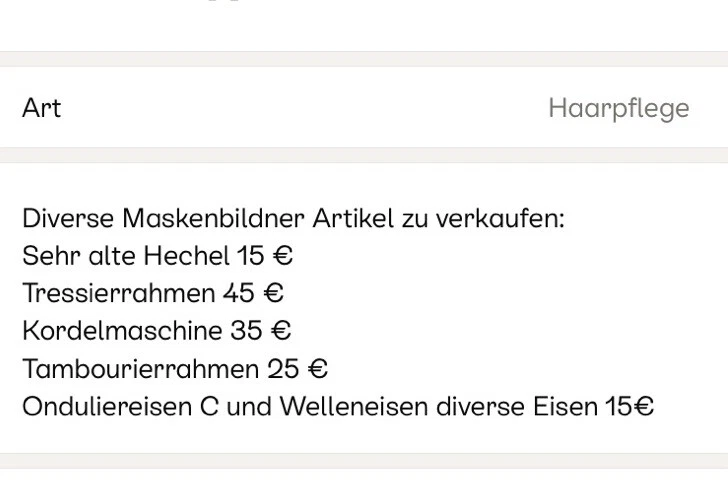This screenshot has width=728, height=501.
Task: Click the Art label
Action: point(41,108)
